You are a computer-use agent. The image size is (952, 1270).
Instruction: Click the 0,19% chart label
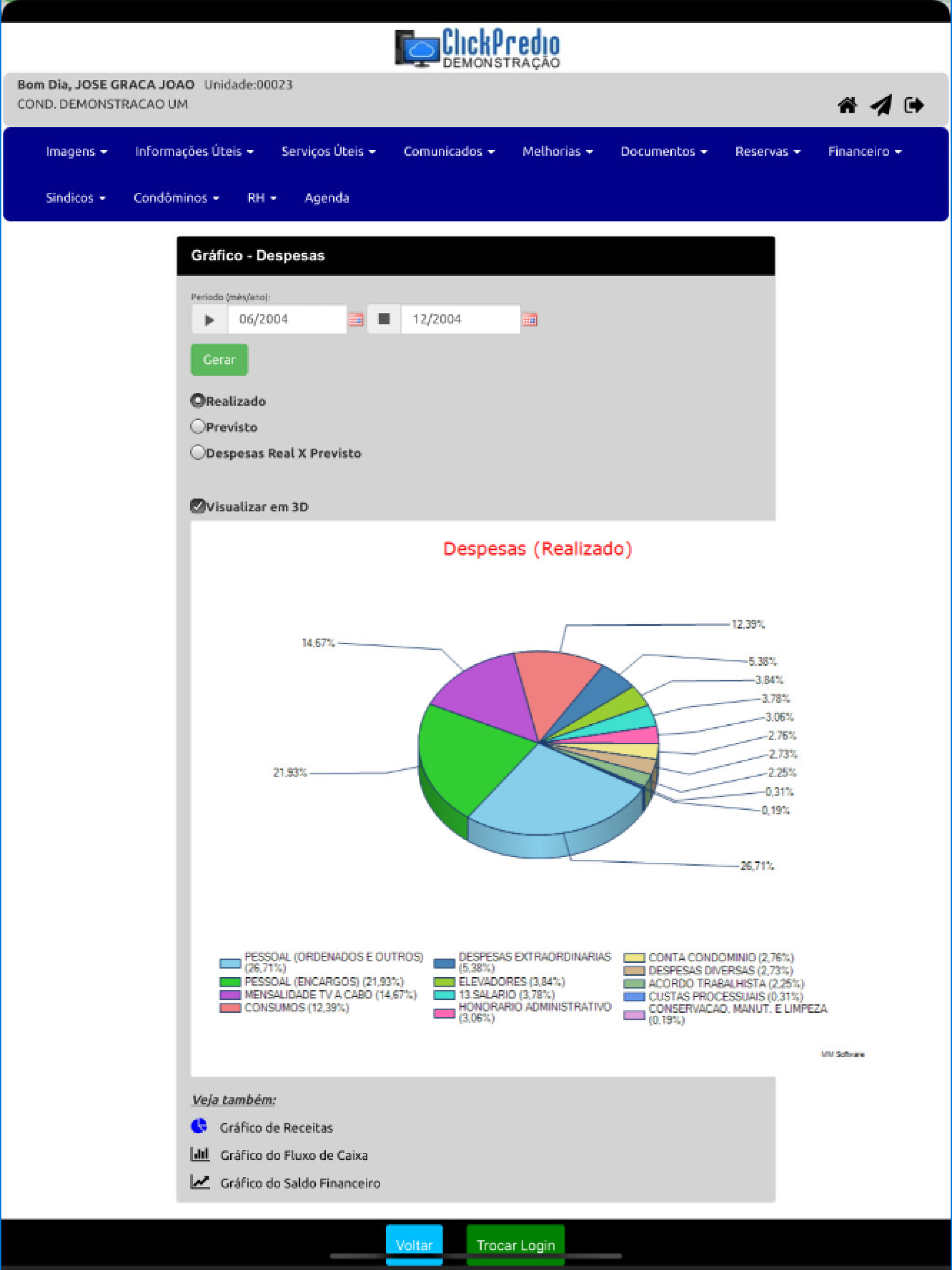pyautogui.click(x=776, y=810)
